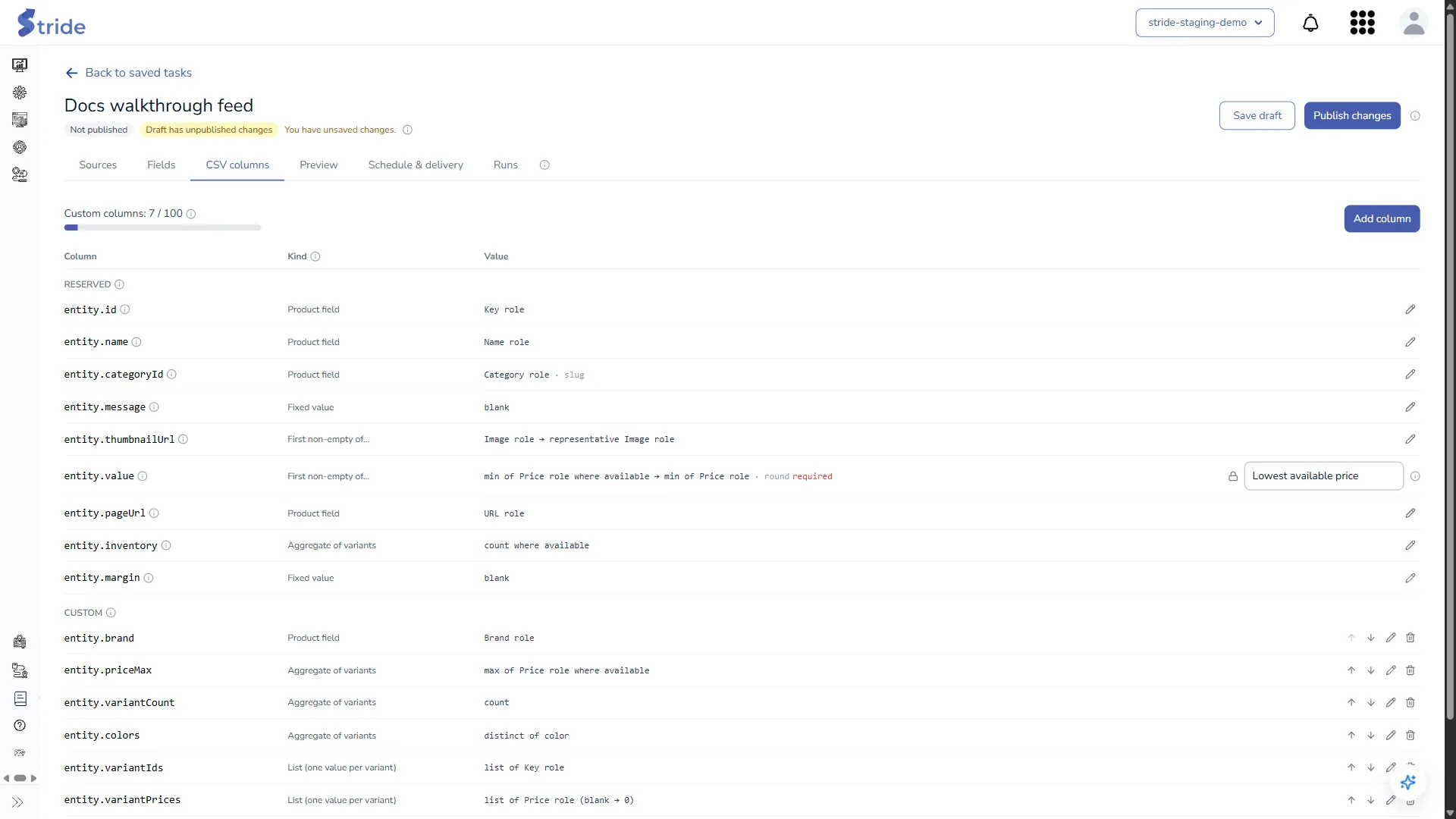This screenshot has height=819, width=1456.
Task: Edit the entity.inventory column
Action: coord(1410,545)
